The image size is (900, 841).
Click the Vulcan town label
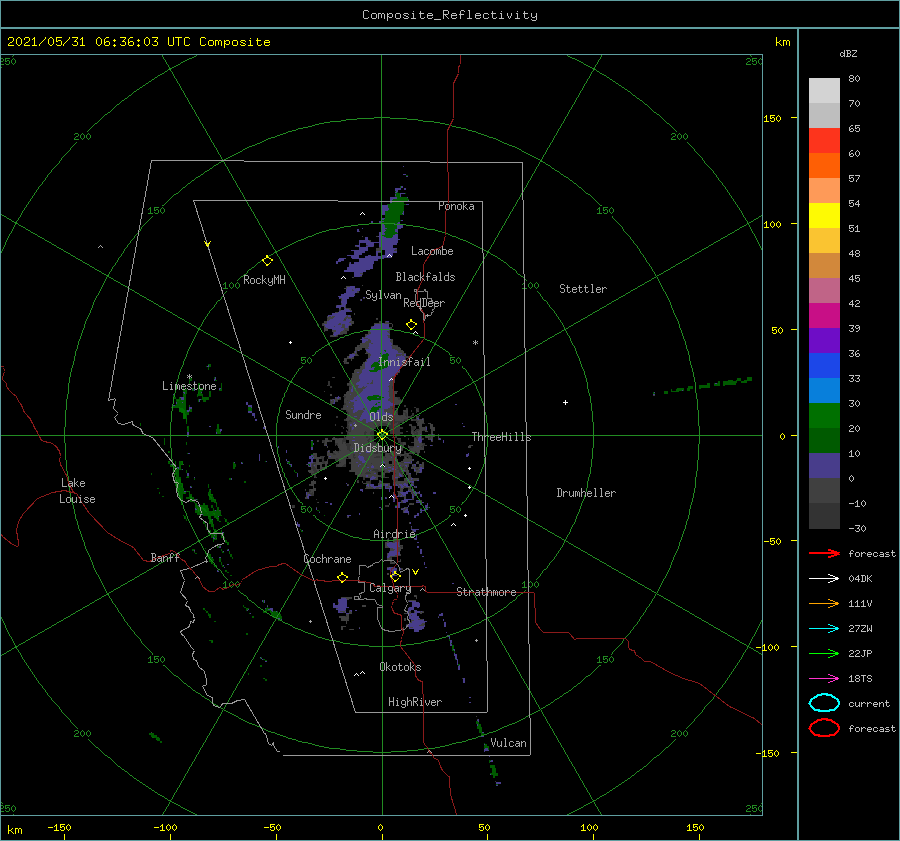pyautogui.click(x=508, y=743)
